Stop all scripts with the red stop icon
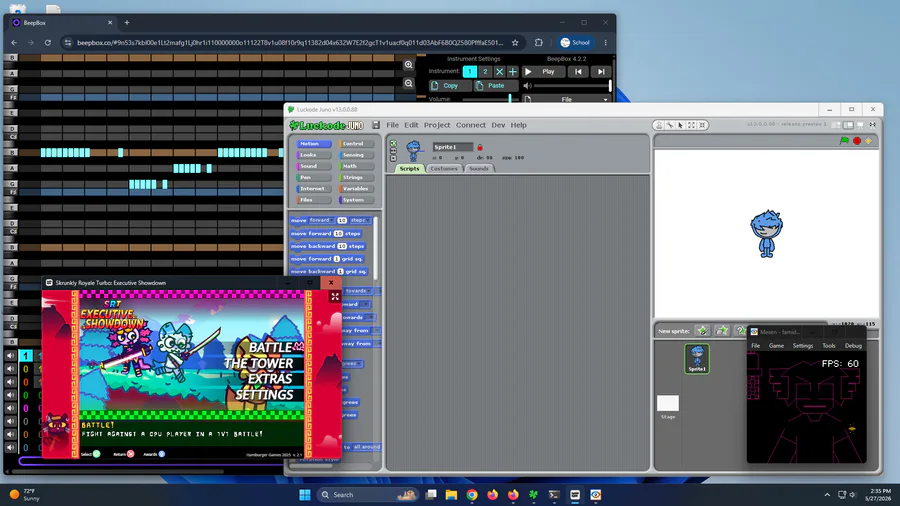The height and width of the screenshot is (506, 900). click(x=857, y=141)
